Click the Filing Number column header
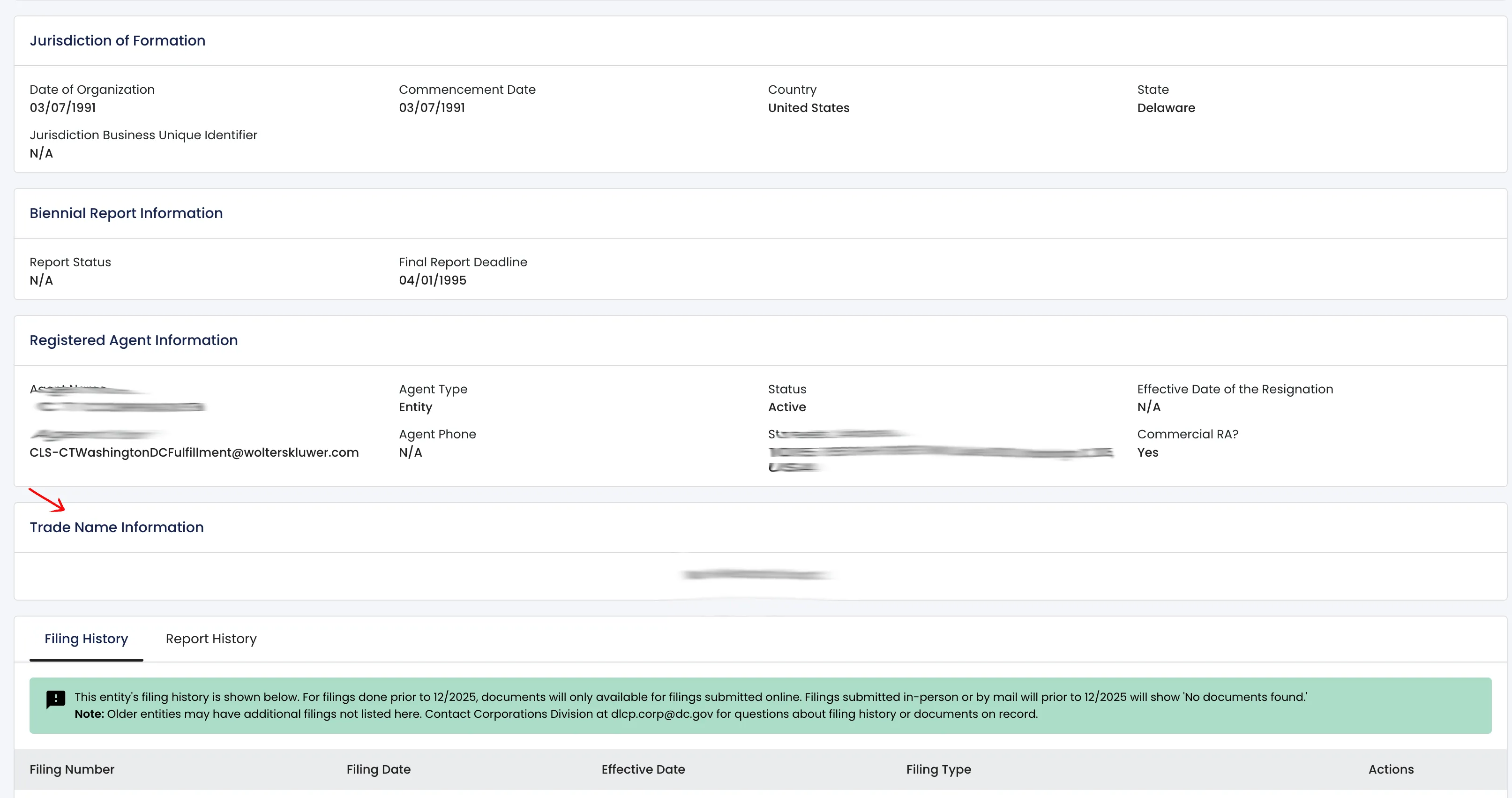Image resolution: width=1512 pixels, height=798 pixels. (x=72, y=770)
